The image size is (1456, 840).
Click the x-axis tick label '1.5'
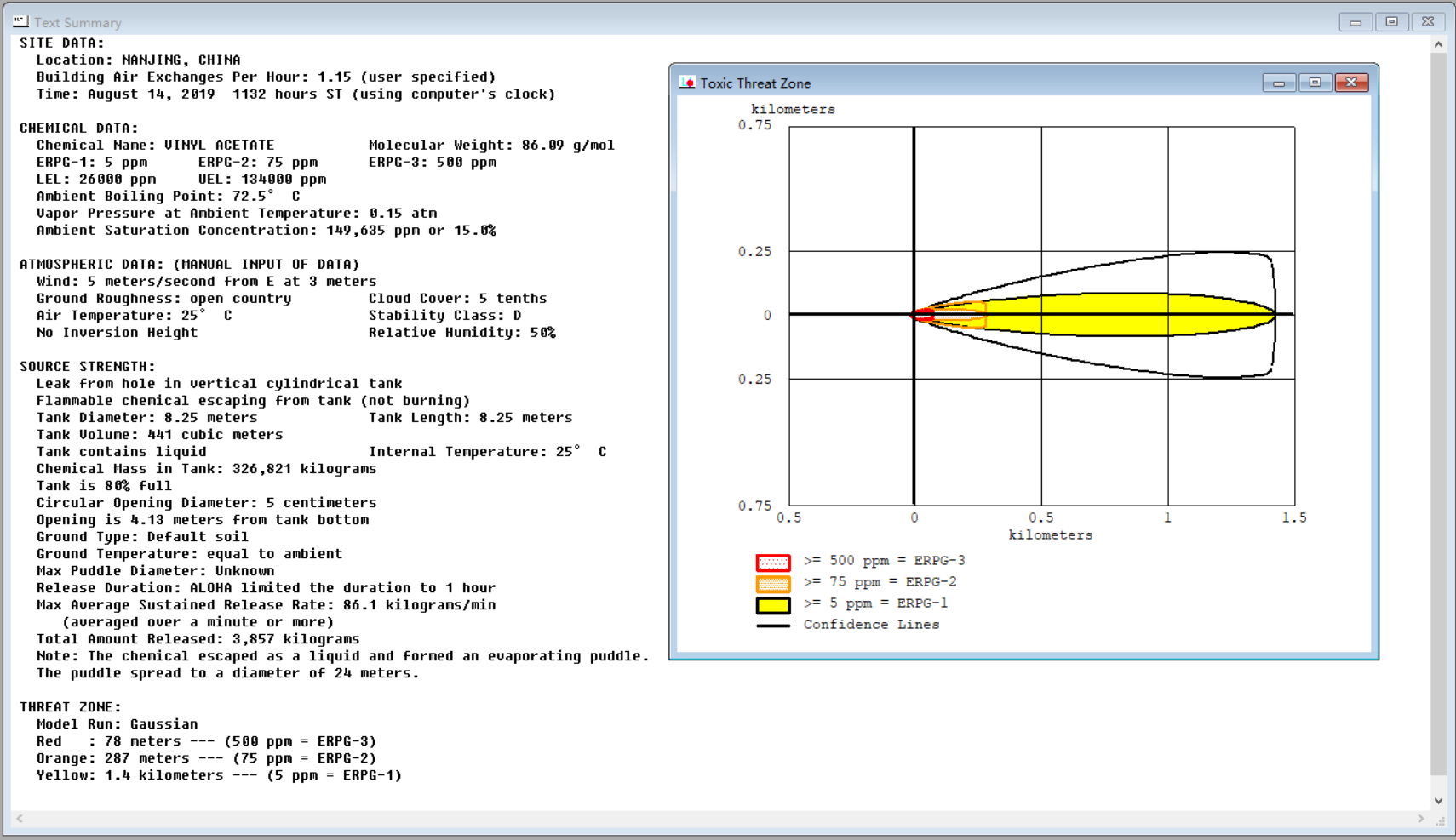[1294, 517]
